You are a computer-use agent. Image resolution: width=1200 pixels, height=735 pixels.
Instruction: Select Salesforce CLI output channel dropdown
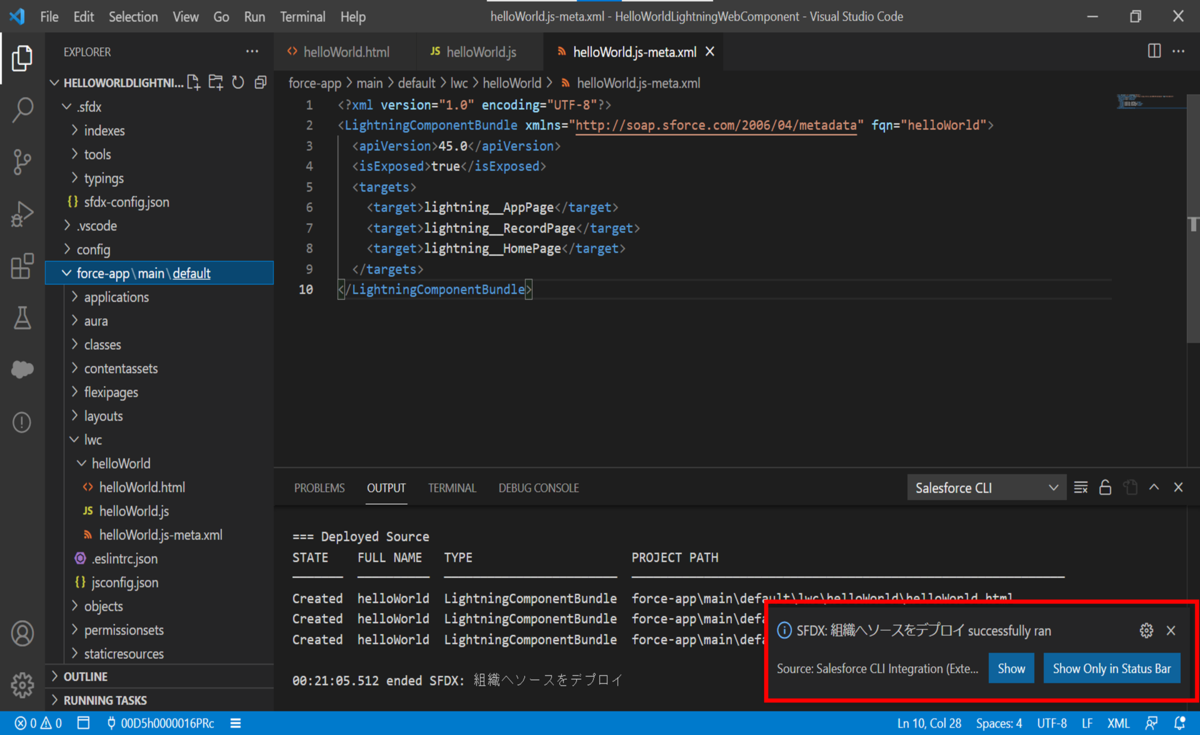click(x=986, y=488)
